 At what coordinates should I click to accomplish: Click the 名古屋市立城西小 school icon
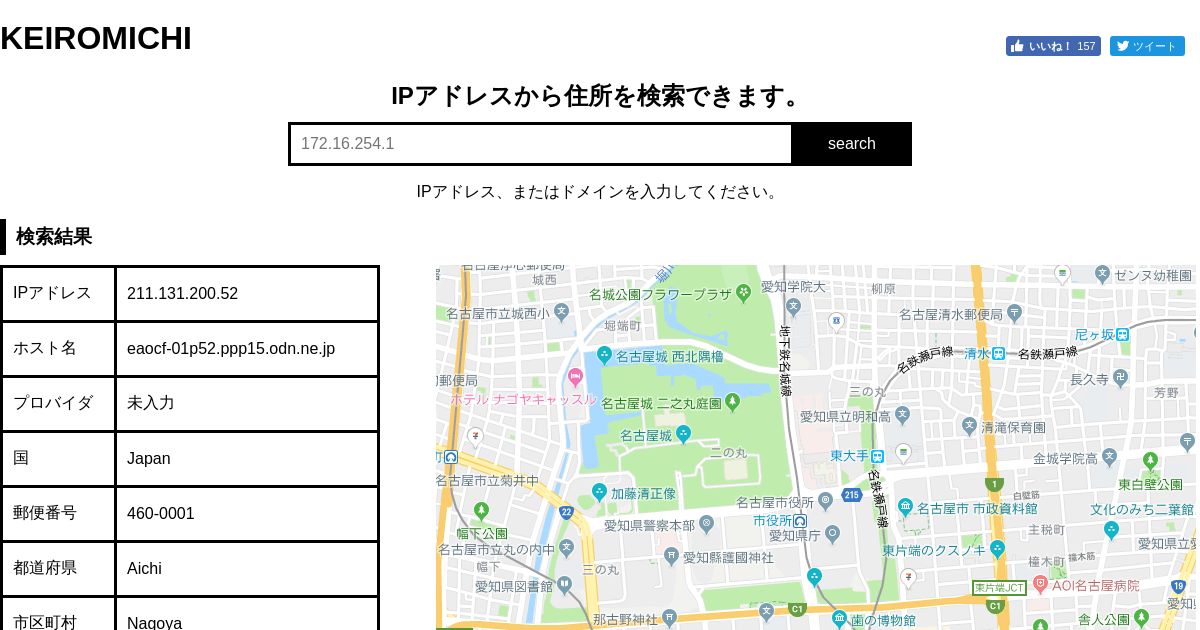tap(561, 312)
